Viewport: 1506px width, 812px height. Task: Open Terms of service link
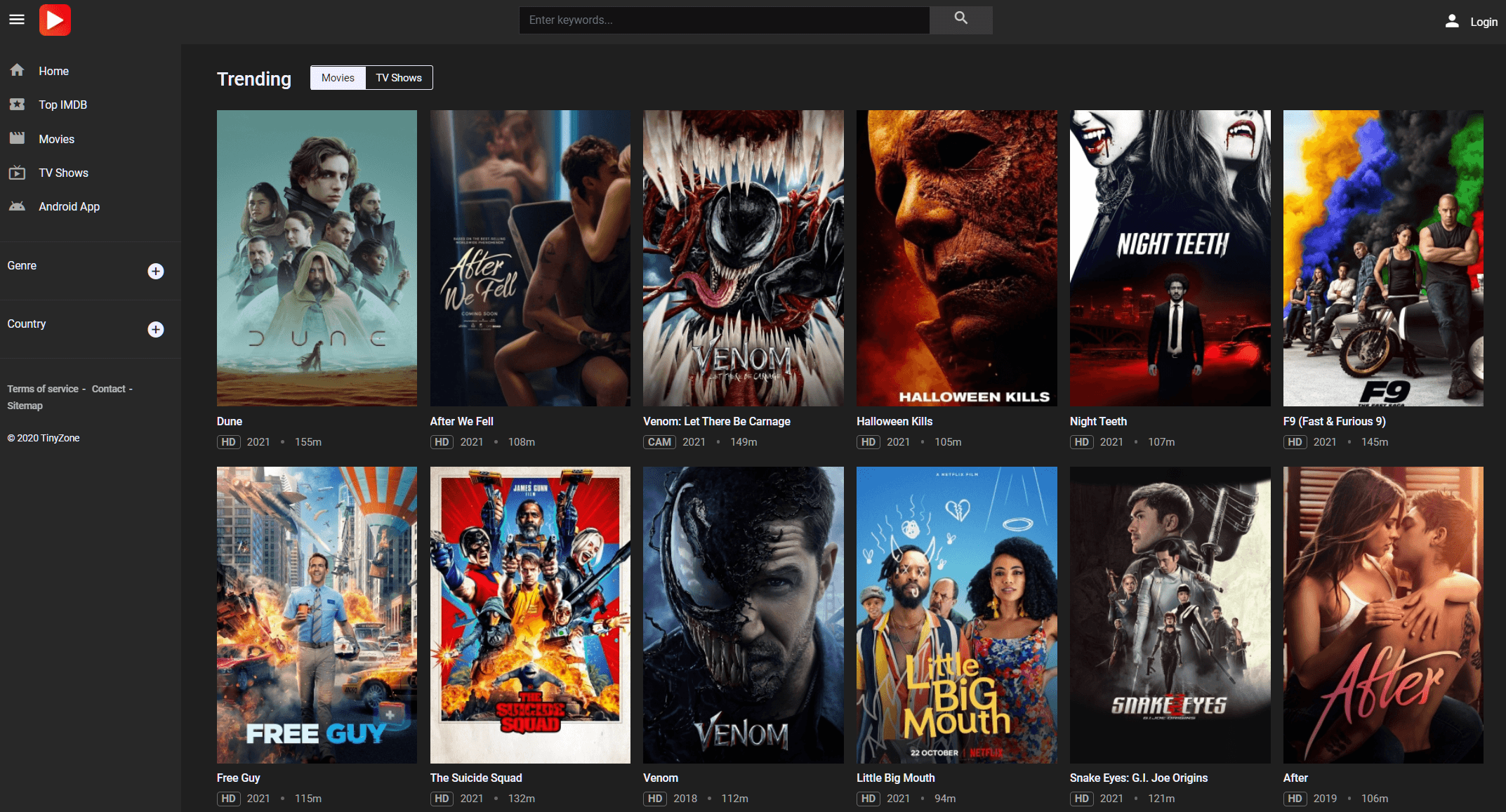(43, 389)
